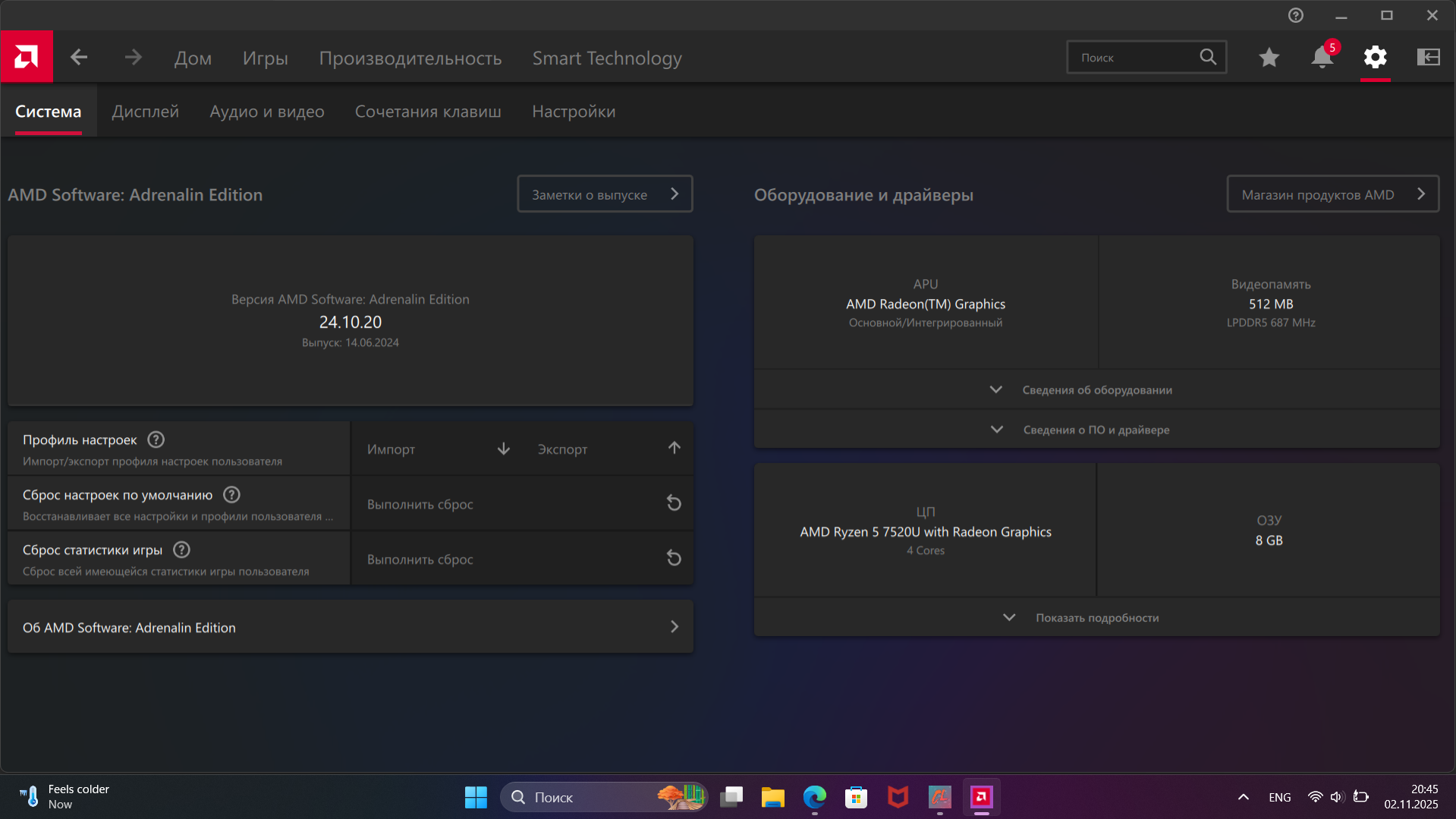Viewport: 1456px width, 819px height.
Task: Click the AMD logo home icon
Action: pos(27,57)
